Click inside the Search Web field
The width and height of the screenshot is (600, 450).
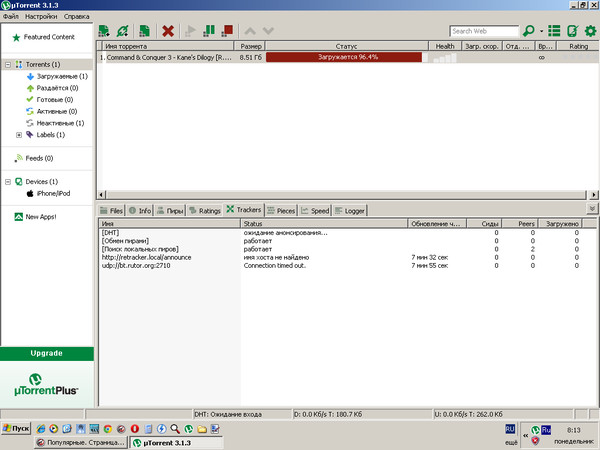click(484, 31)
